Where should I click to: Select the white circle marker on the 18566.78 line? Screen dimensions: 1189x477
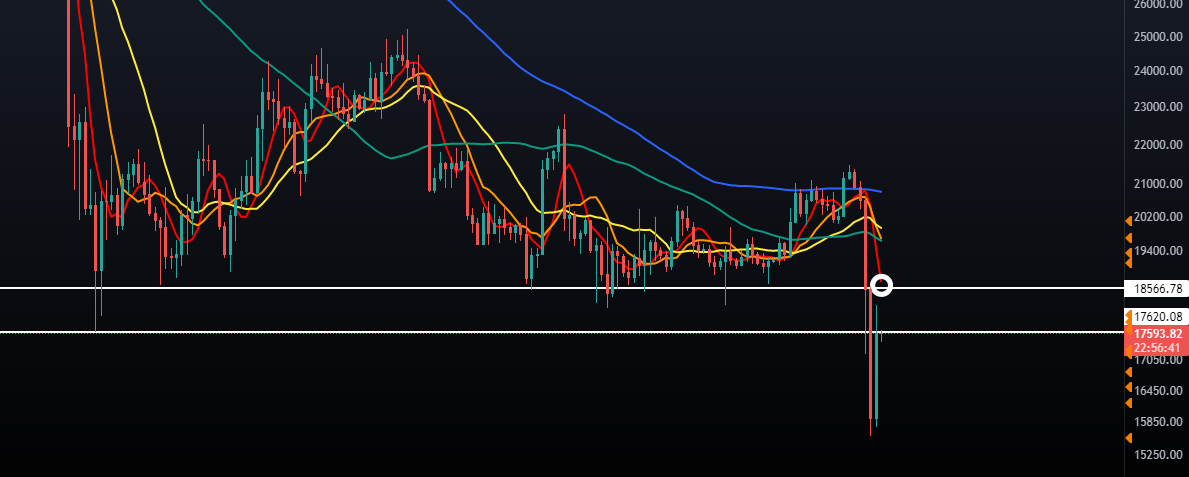tap(882, 286)
